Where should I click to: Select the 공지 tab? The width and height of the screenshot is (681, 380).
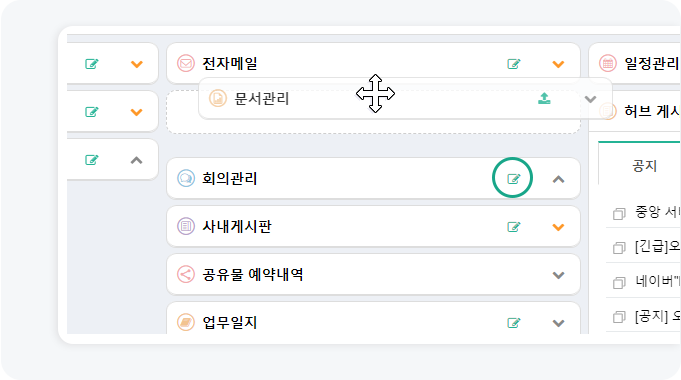tap(644, 165)
